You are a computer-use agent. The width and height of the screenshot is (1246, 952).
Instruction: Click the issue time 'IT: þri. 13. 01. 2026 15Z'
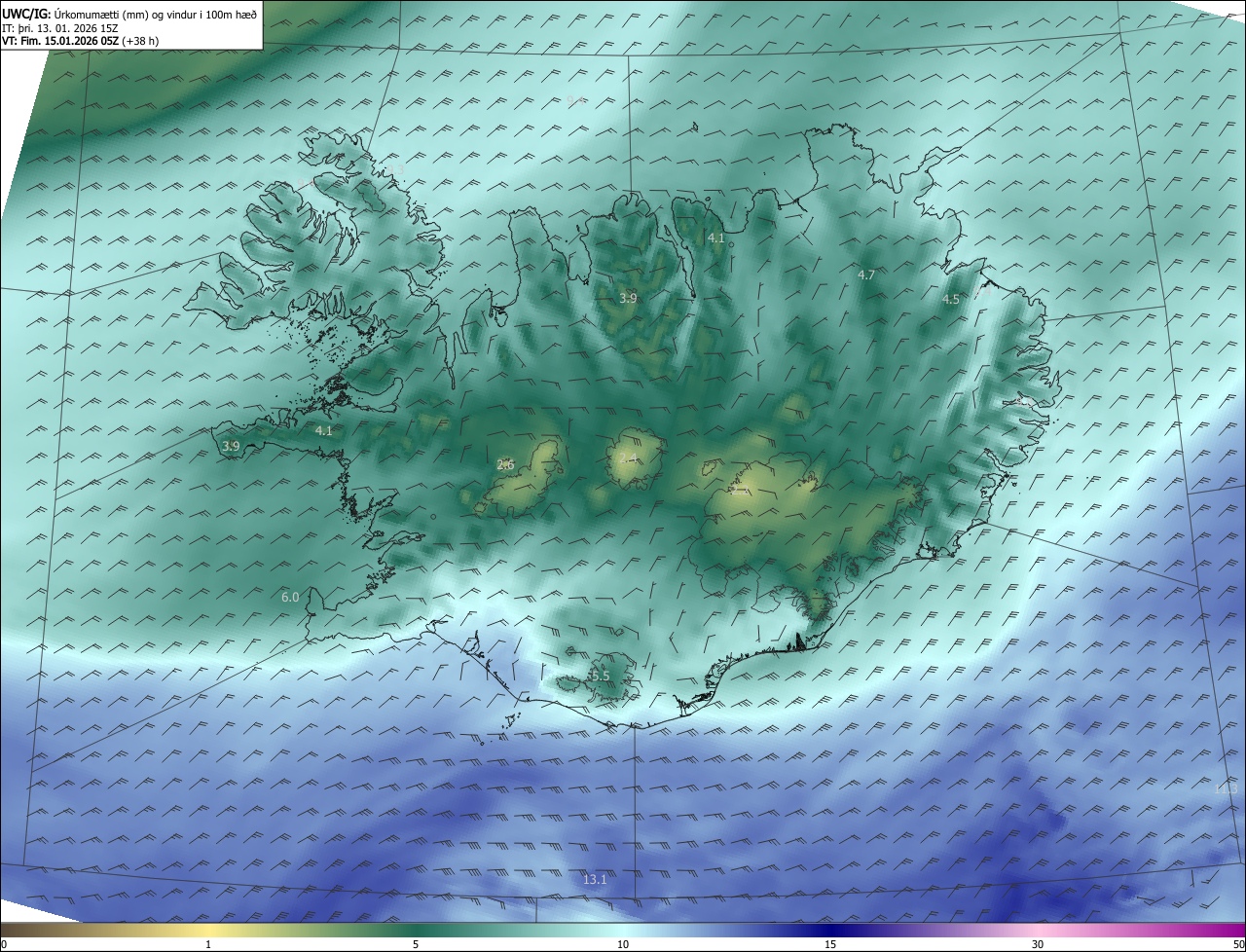[60, 27]
